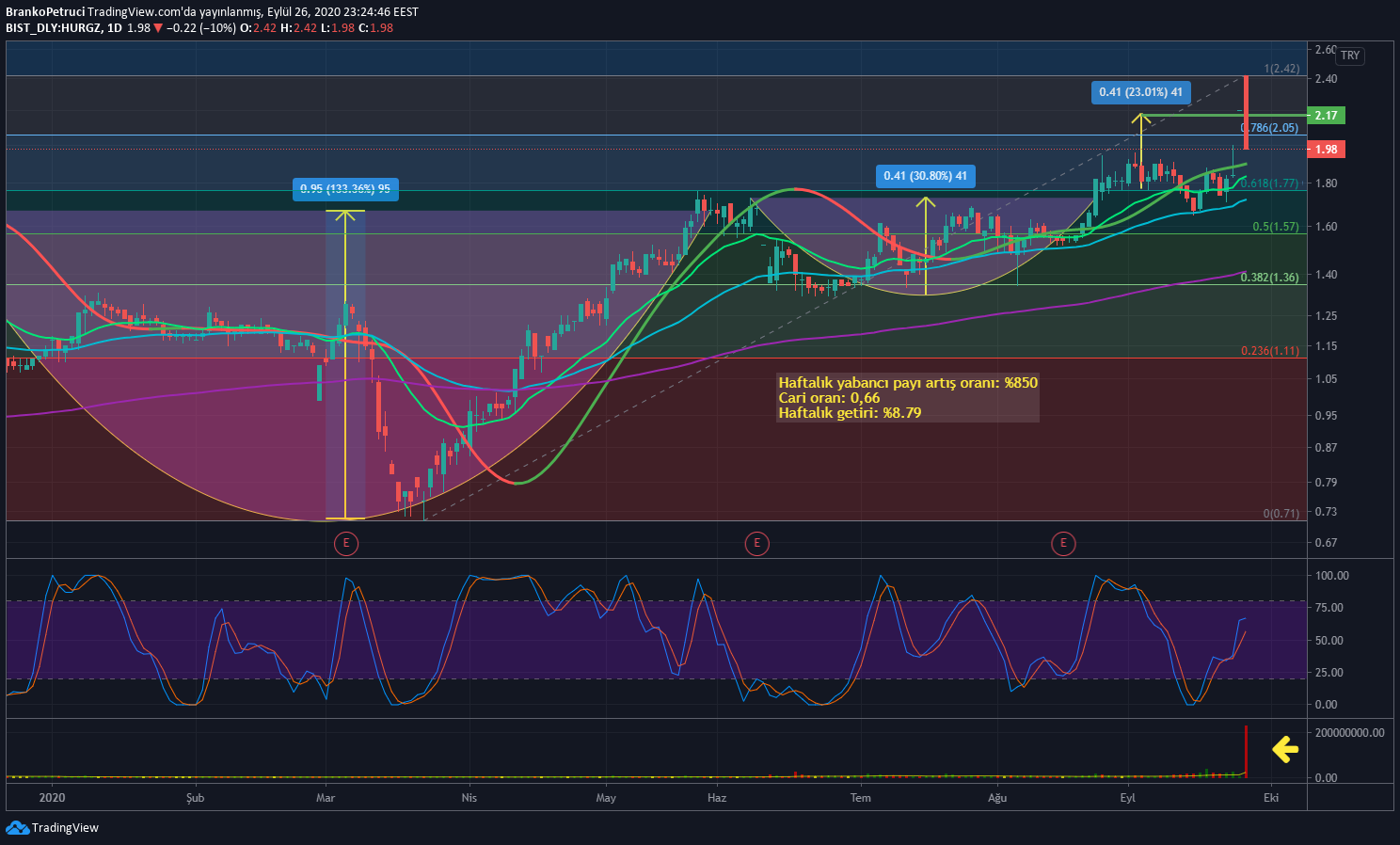Open the BrankoPetruci author name
1400x845 pixels.
tap(45, 12)
